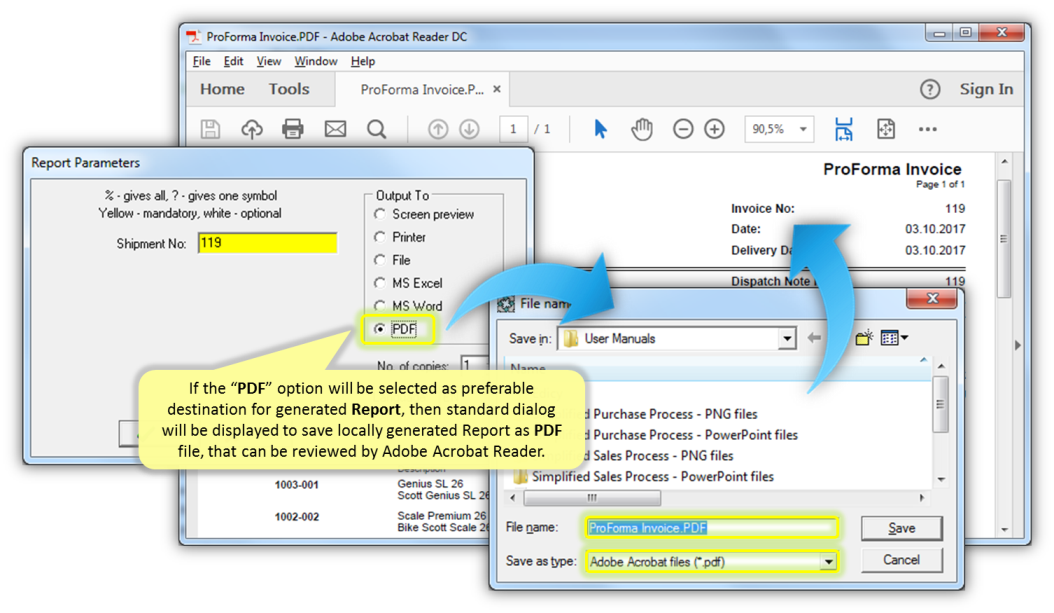Screen dimensions: 1054x613
Task: Zoom in with the plus icon
Action: click(x=715, y=129)
